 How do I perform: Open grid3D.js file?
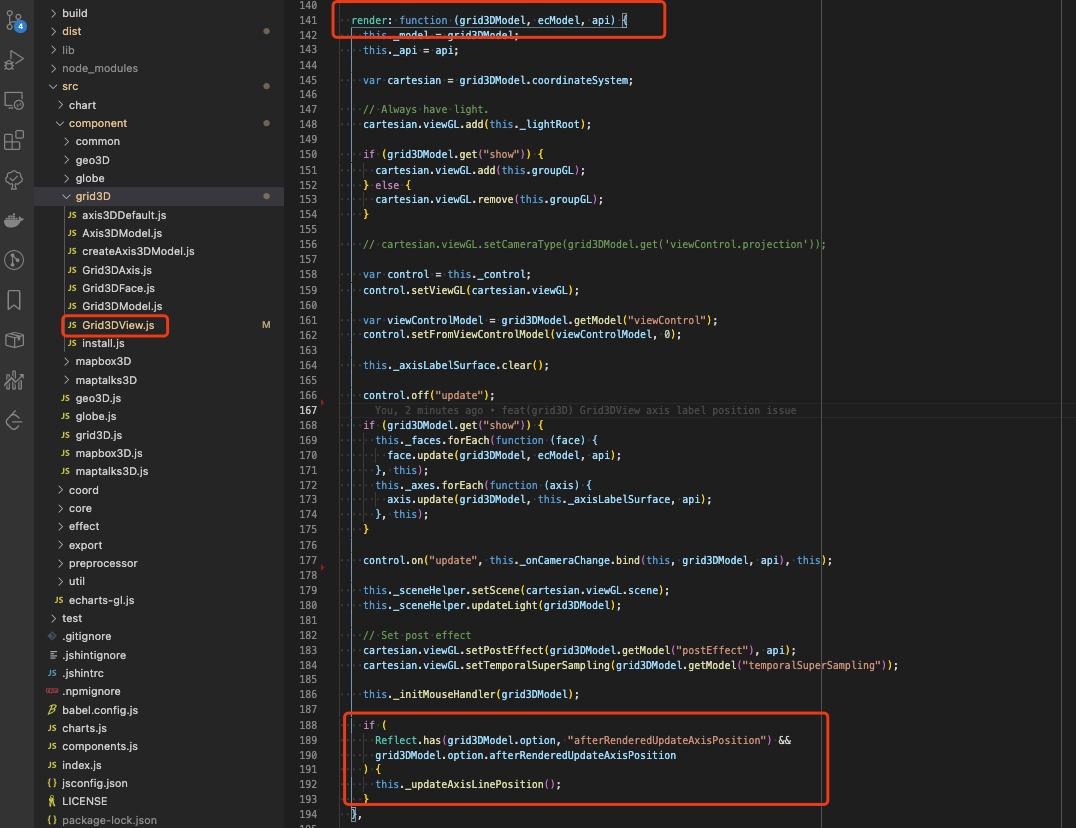(159, 435)
